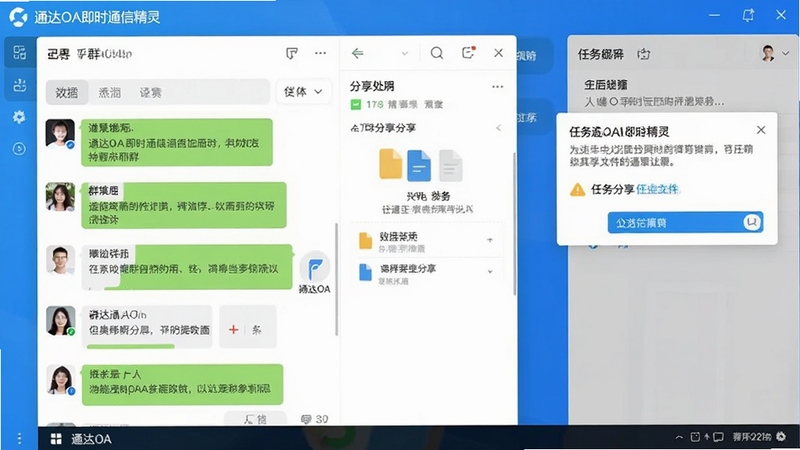The image size is (800, 450).
Task: Select the large gray document icon
Action: click(x=451, y=165)
